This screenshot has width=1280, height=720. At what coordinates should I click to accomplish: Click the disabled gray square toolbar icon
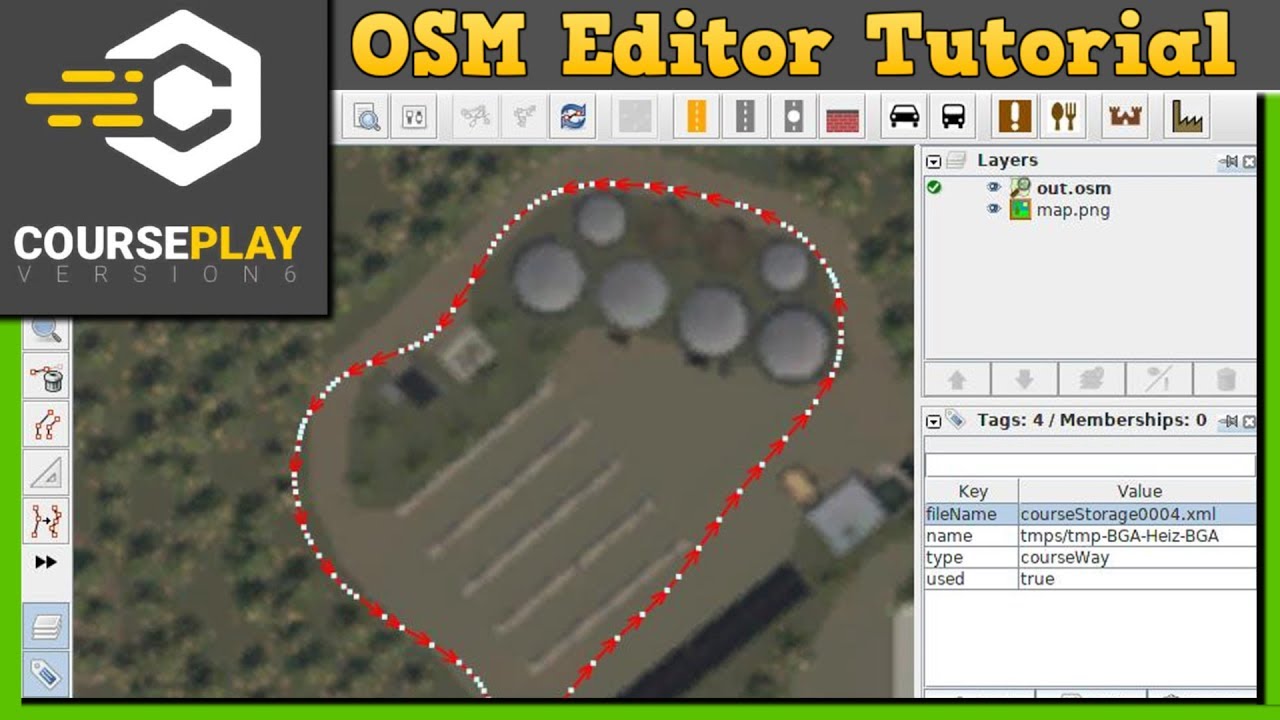click(636, 117)
